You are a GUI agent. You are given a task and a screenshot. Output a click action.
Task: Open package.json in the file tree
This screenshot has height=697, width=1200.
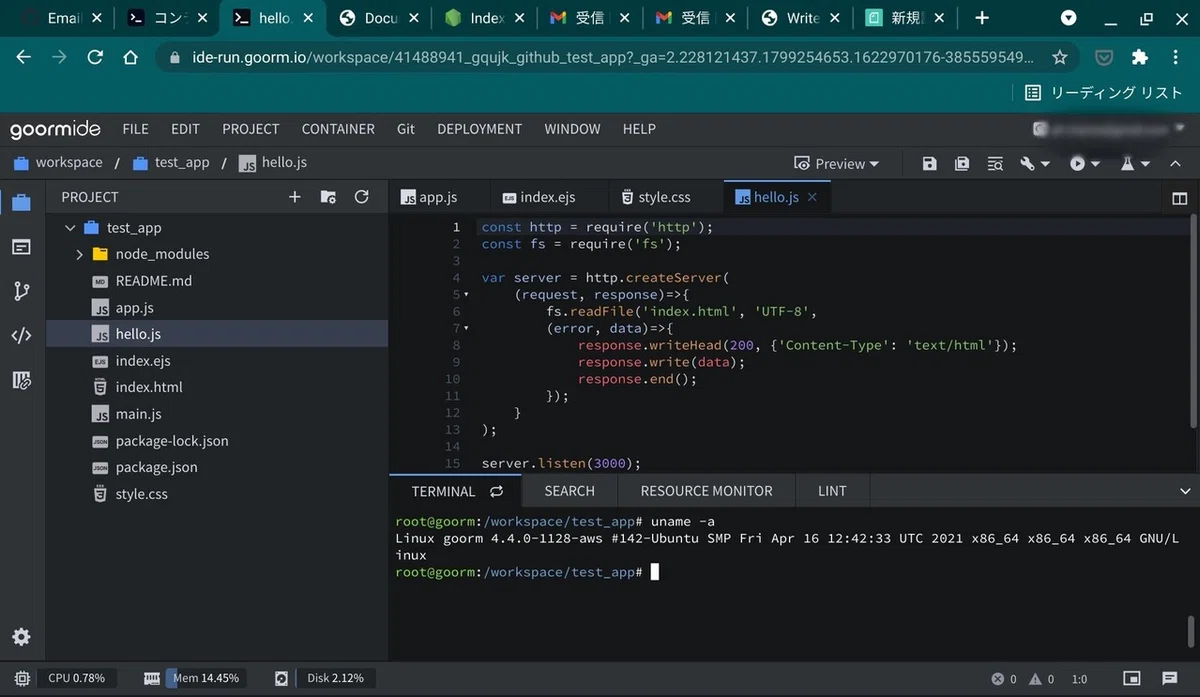(157, 467)
